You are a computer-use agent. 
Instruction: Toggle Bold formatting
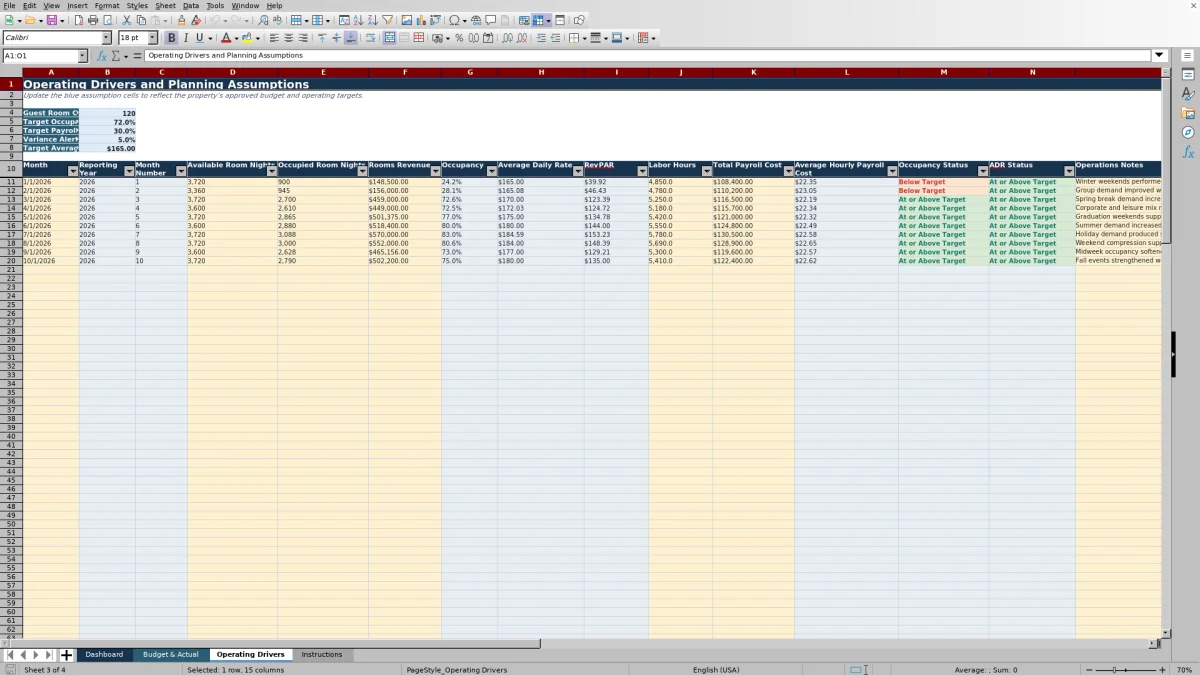click(171, 38)
